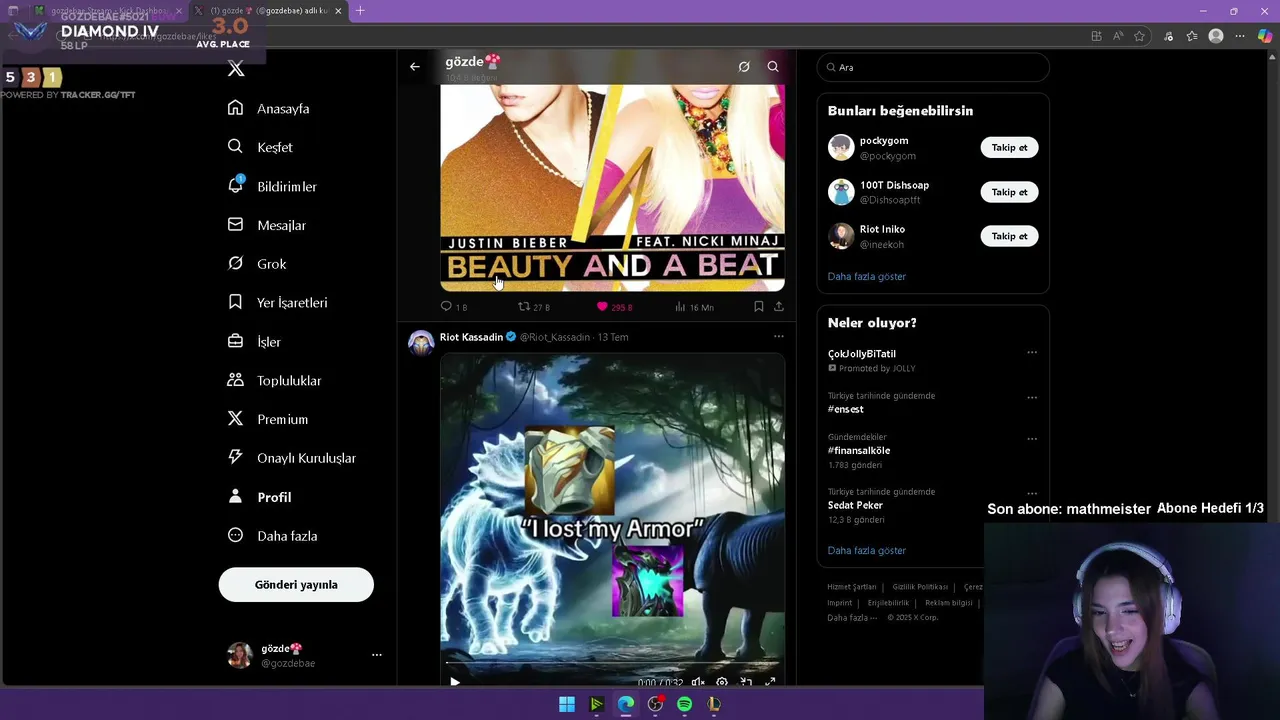Bookmark the Beauty and a Beat post

click(758, 307)
